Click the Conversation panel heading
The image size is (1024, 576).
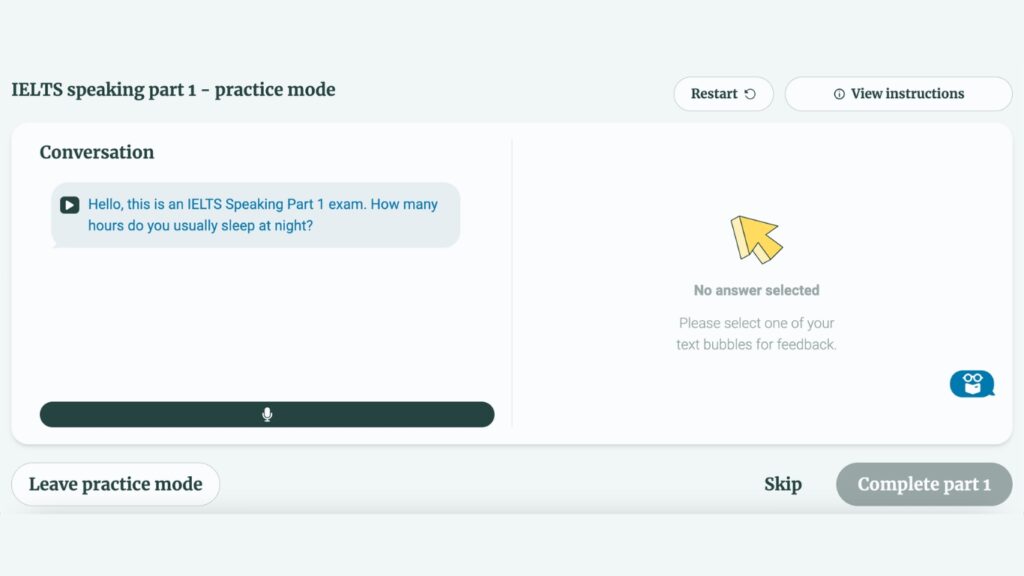pyautogui.click(x=96, y=152)
